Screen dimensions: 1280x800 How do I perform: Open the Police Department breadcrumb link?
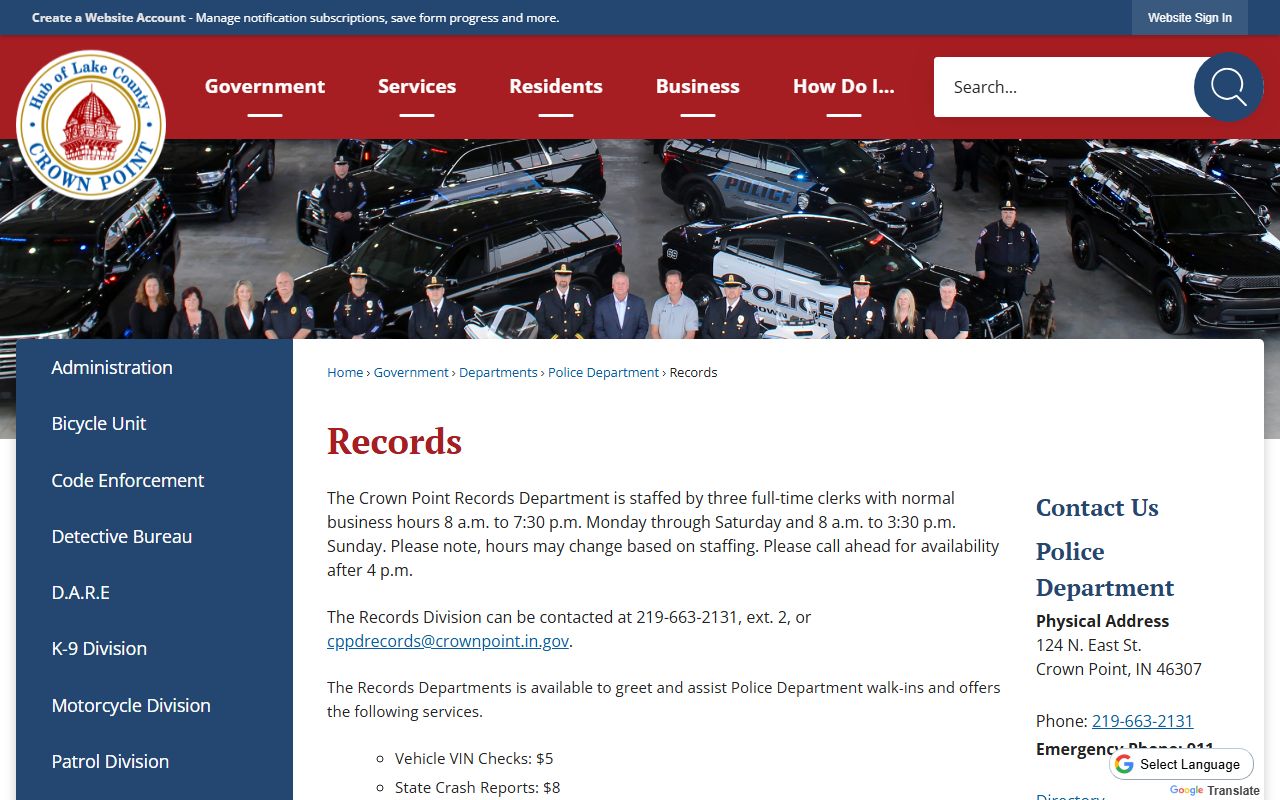(x=604, y=372)
